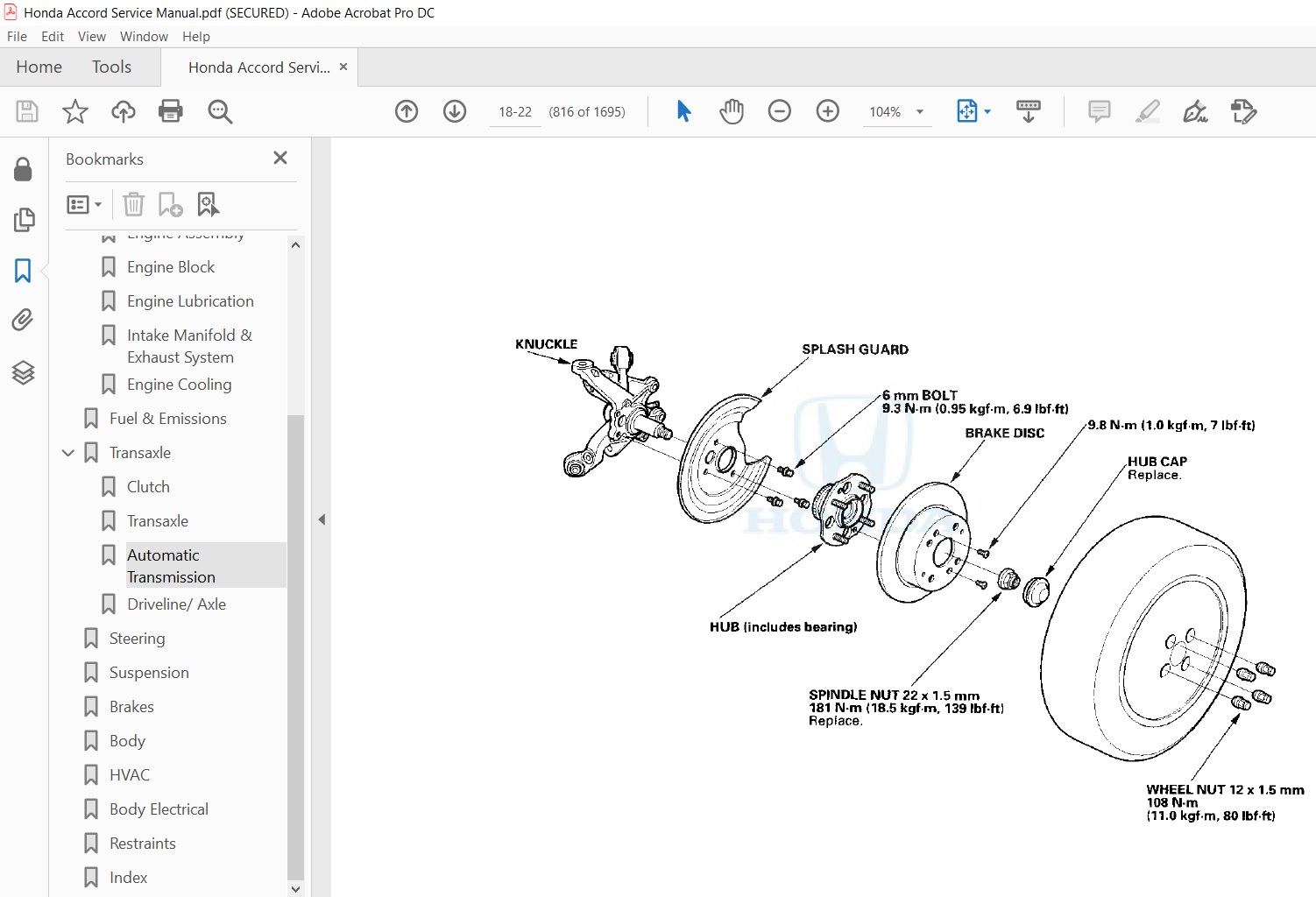This screenshot has width=1316, height=897.
Task: Switch to the Home tab
Action: 39,67
